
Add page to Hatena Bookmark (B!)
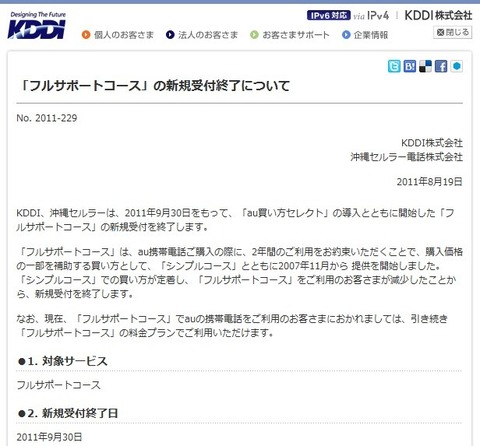[x=410, y=66]
